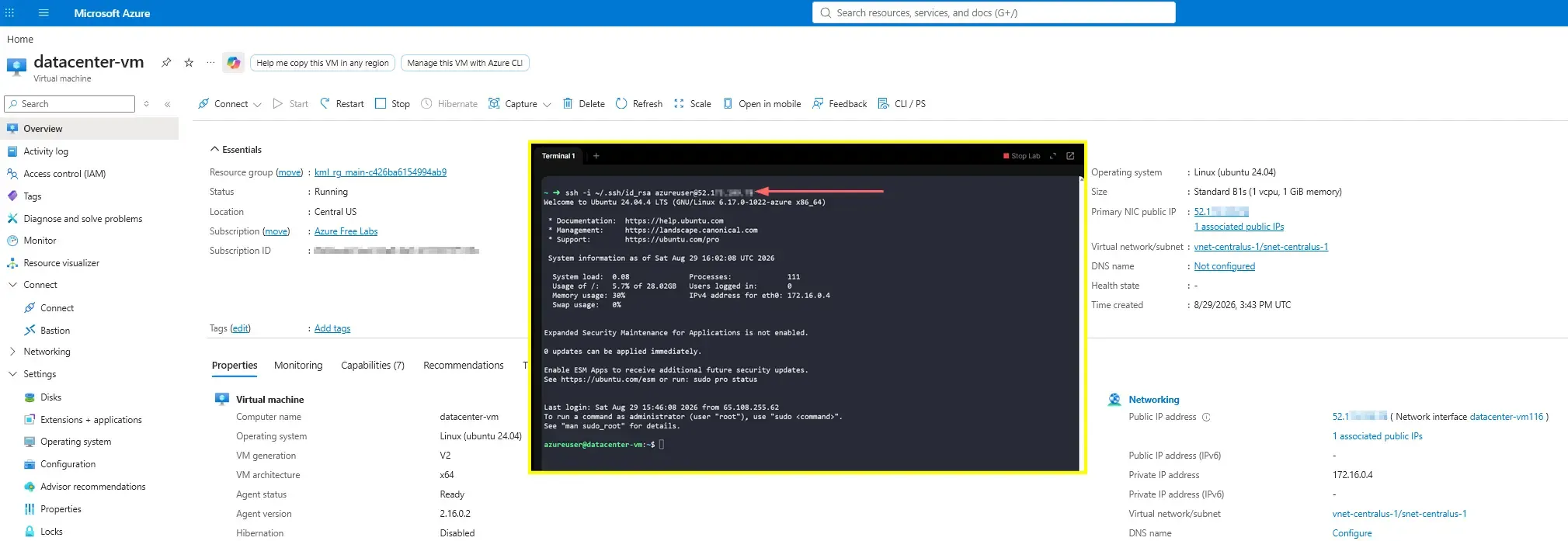Toggle expand/collapse all sidebar groups arrows
Viewport: 1568px width, 541px height.
146,104
